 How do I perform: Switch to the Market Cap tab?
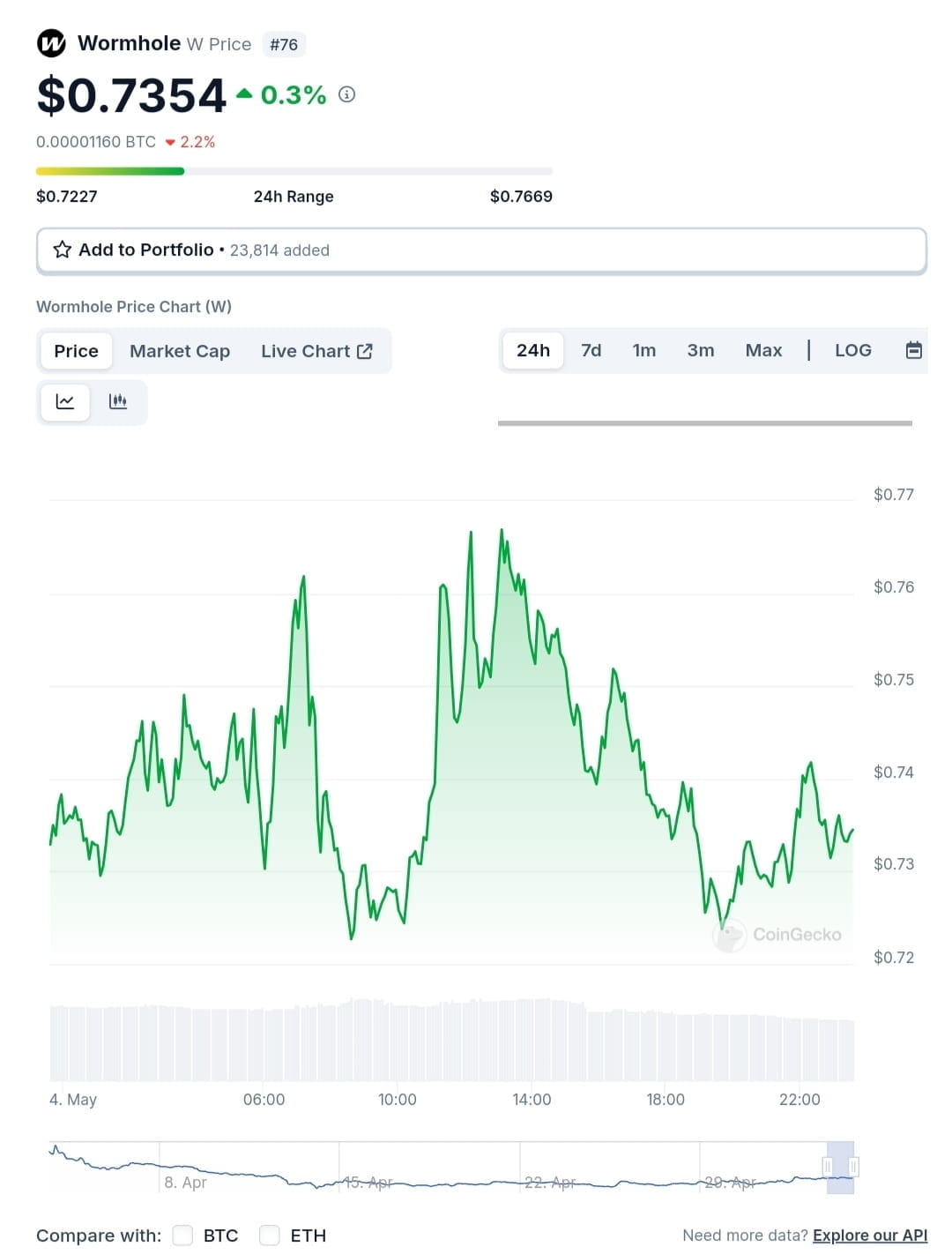tap(179, 350)
